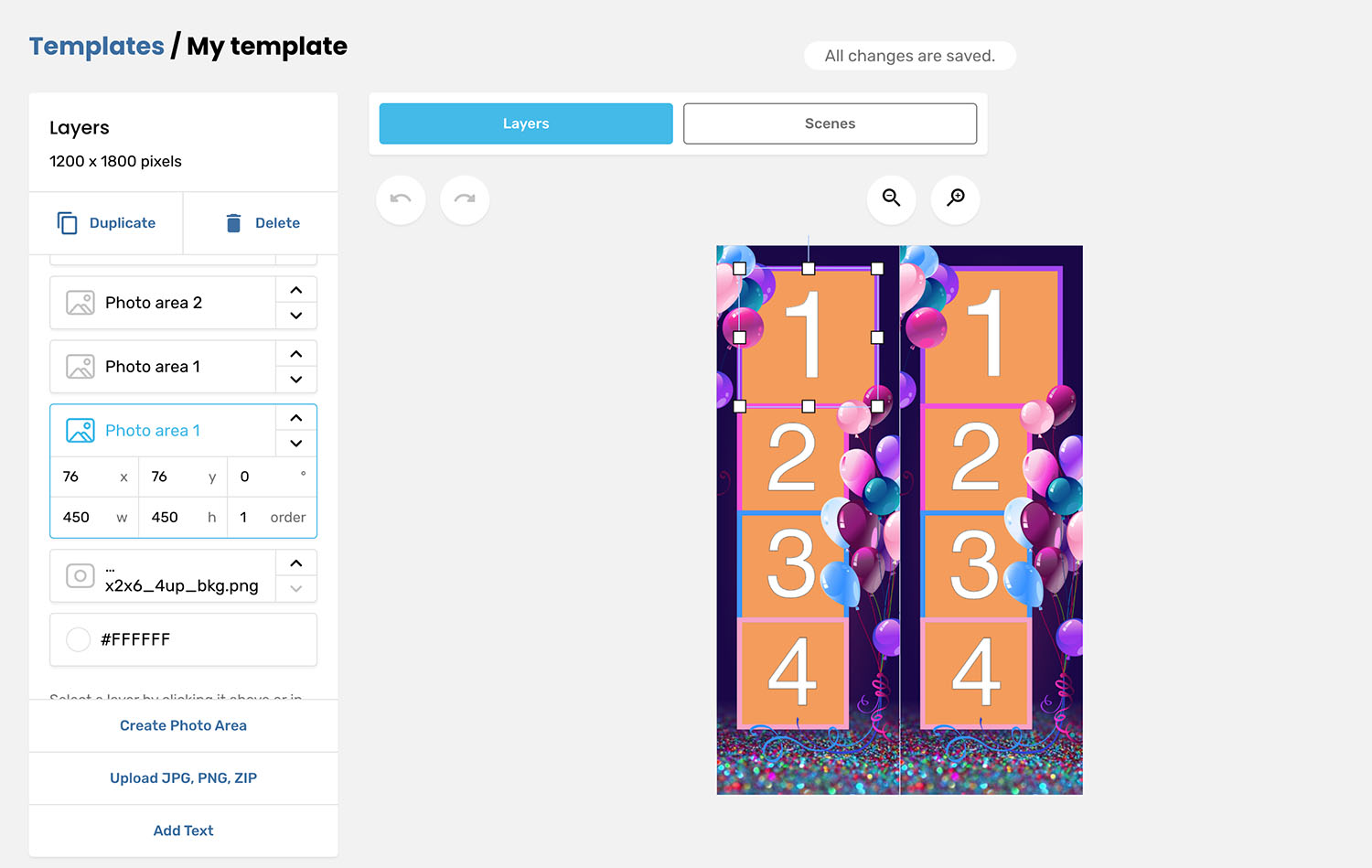Click the Add Text button
This screenshot has width=1372, height=868.
coord(183,830)
